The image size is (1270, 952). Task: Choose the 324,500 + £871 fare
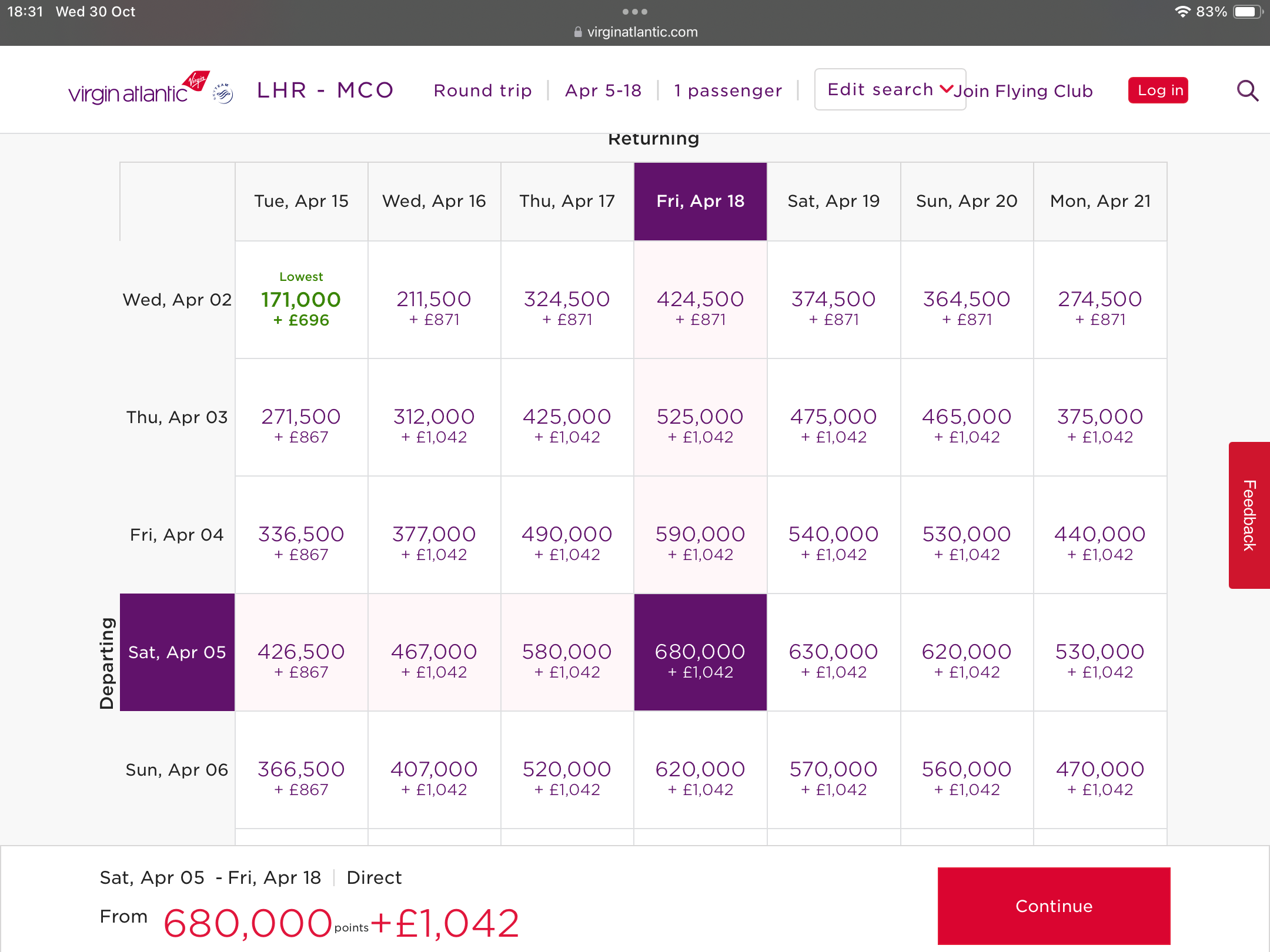point(567,300)
